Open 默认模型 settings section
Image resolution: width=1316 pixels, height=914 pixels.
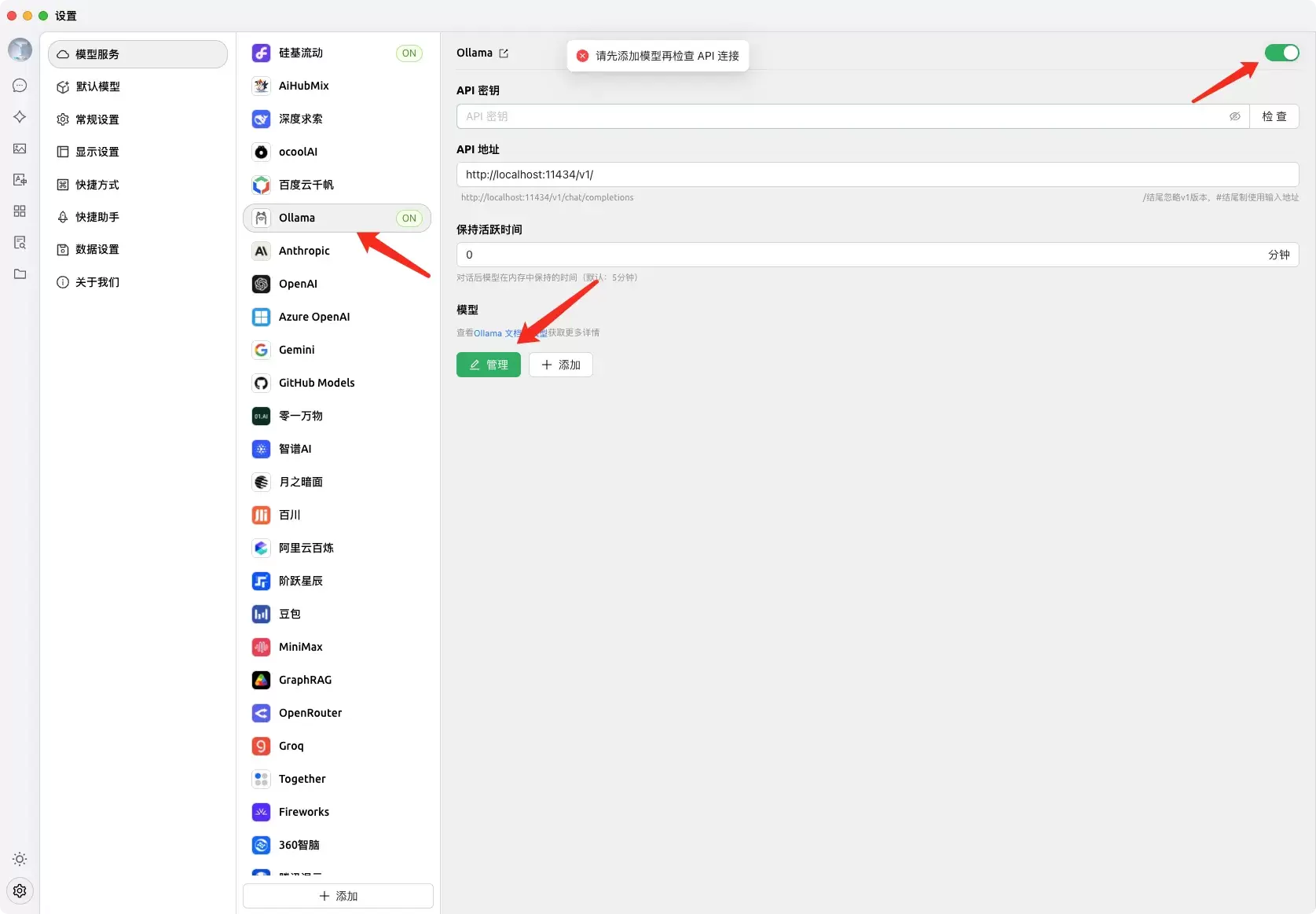137,86
